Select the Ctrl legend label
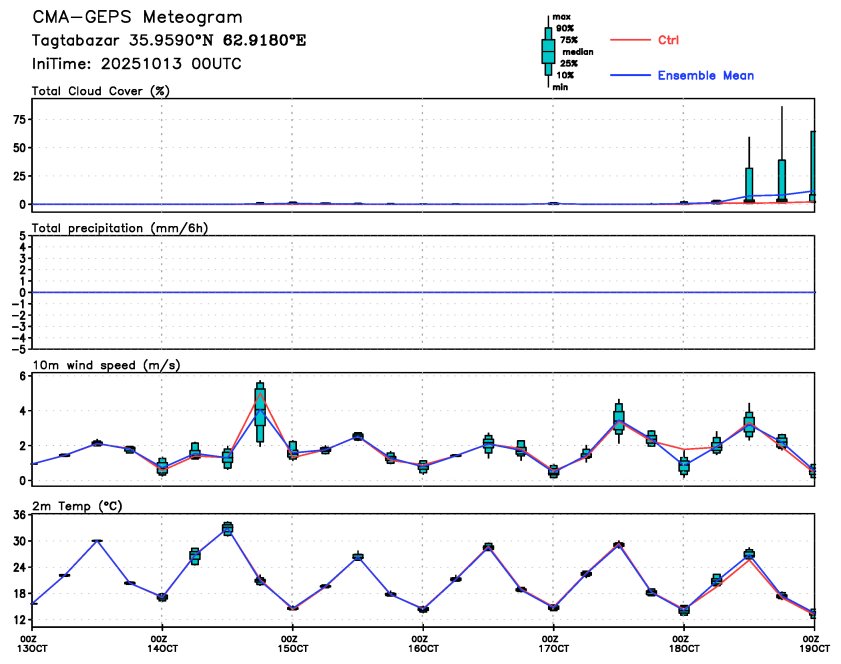 point(669,41)
